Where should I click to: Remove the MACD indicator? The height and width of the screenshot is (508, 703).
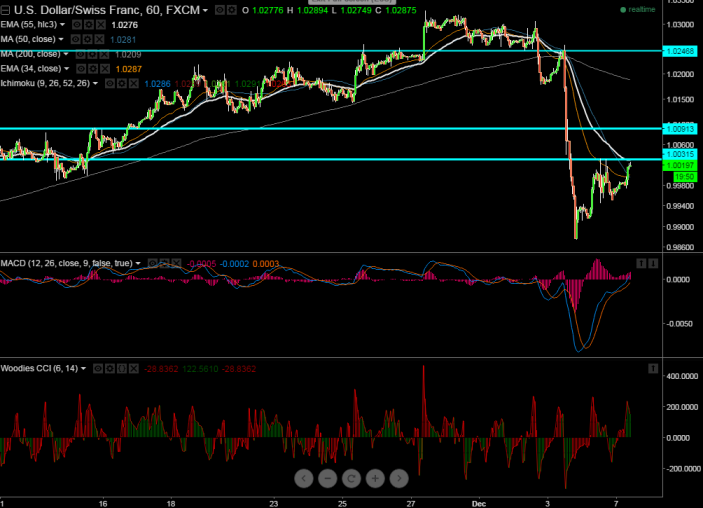(177, 263)
